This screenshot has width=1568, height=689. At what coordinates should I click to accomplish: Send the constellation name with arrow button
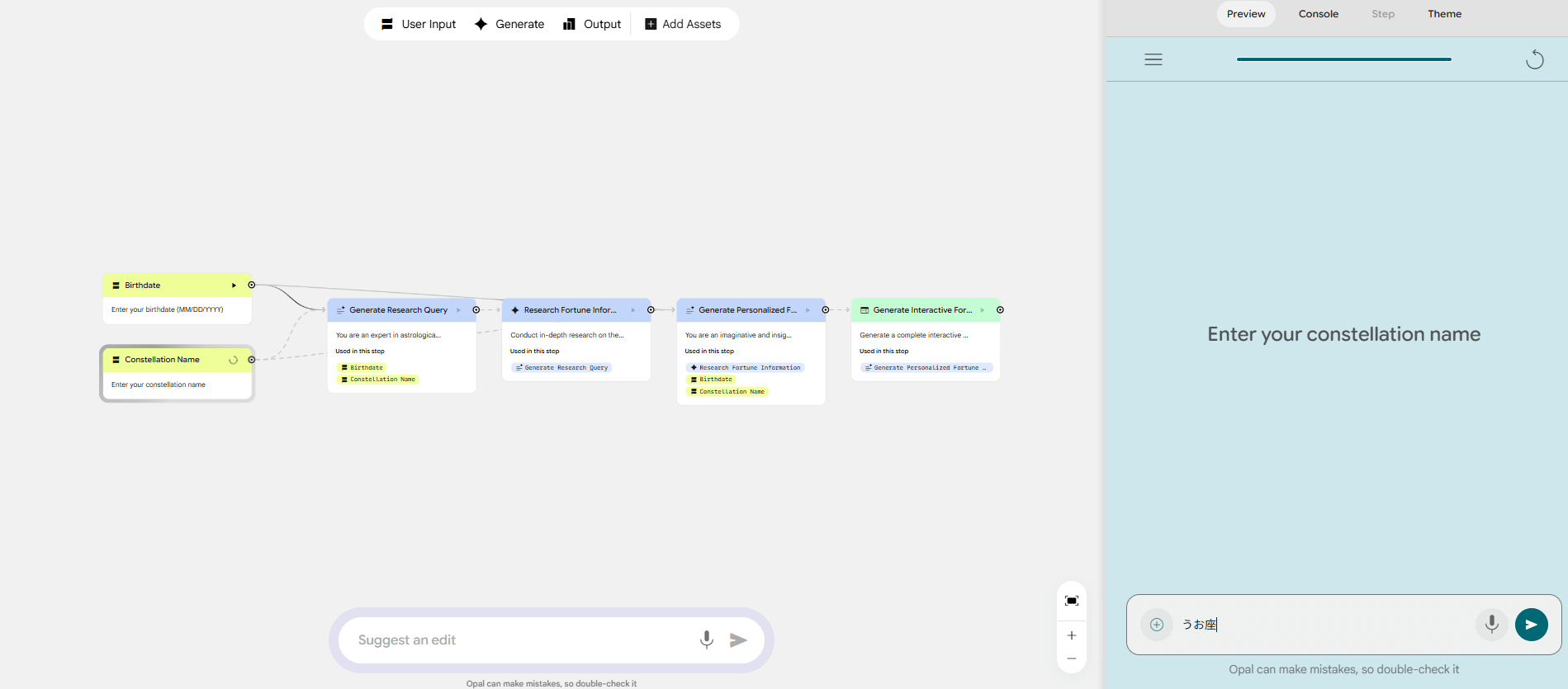[x=1531, y=625]
